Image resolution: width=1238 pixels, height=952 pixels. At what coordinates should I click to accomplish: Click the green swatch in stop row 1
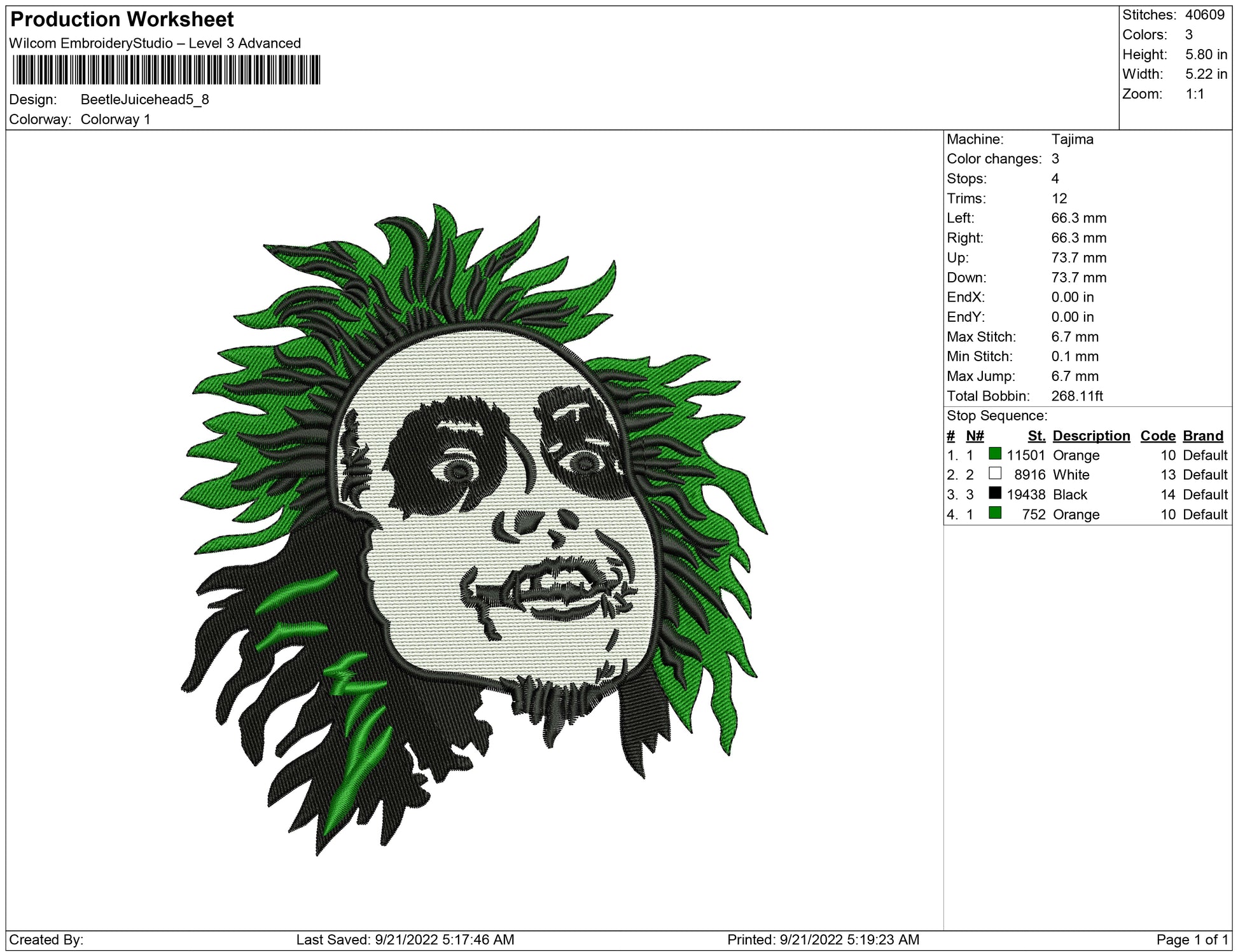point(995,454)
